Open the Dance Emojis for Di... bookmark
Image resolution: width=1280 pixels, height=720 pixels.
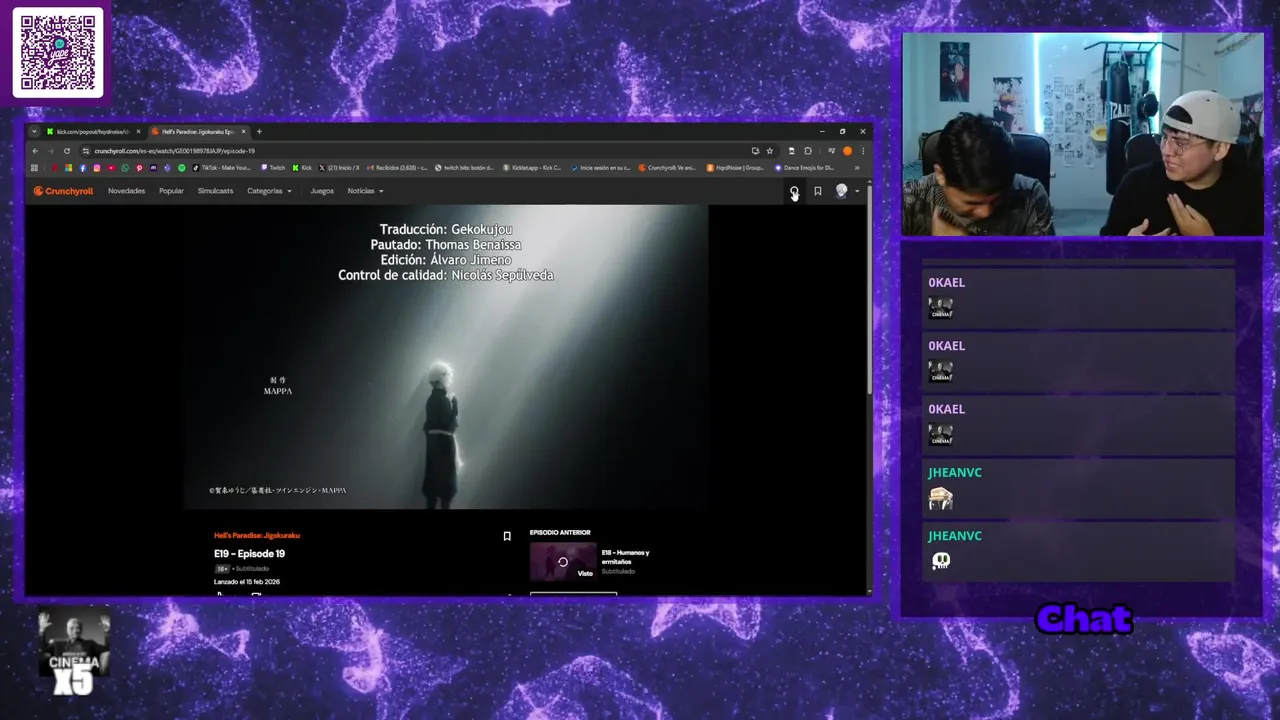(x=804, y=168)
